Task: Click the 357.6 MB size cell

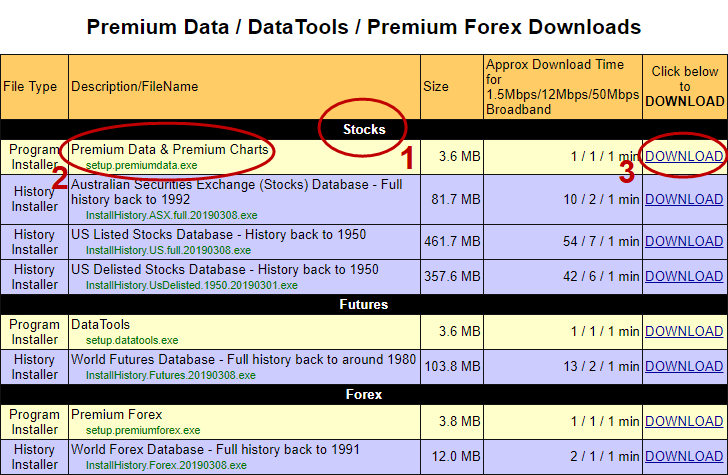Action: pos(452,276)
